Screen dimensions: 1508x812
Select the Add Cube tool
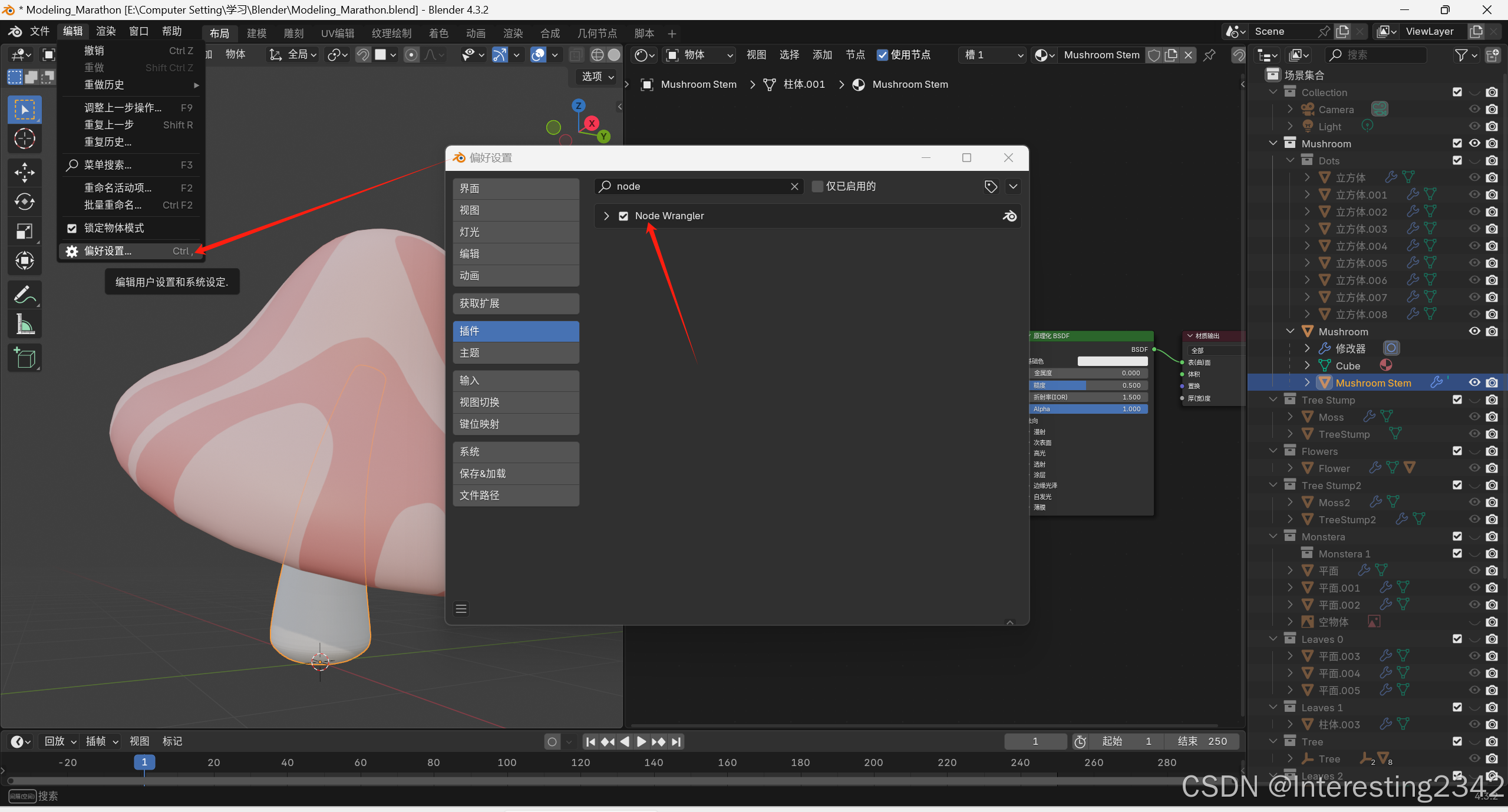pos(24,358)
